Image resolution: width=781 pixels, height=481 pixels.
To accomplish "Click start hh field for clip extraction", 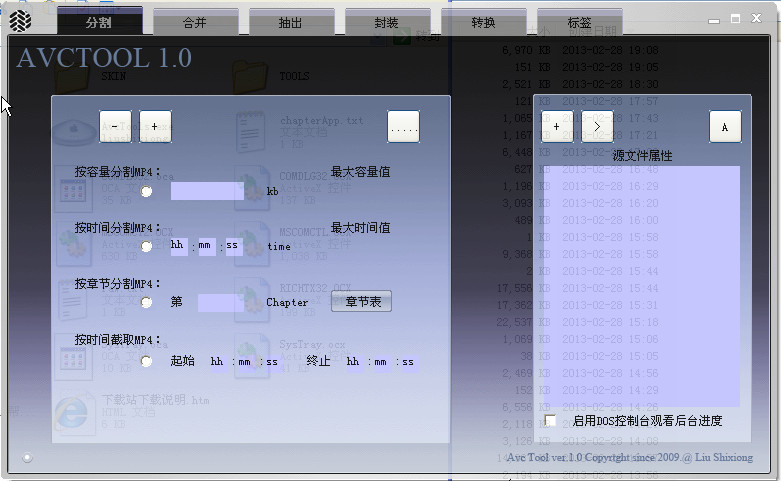I will pyautogui.click(x=218, y=362).
